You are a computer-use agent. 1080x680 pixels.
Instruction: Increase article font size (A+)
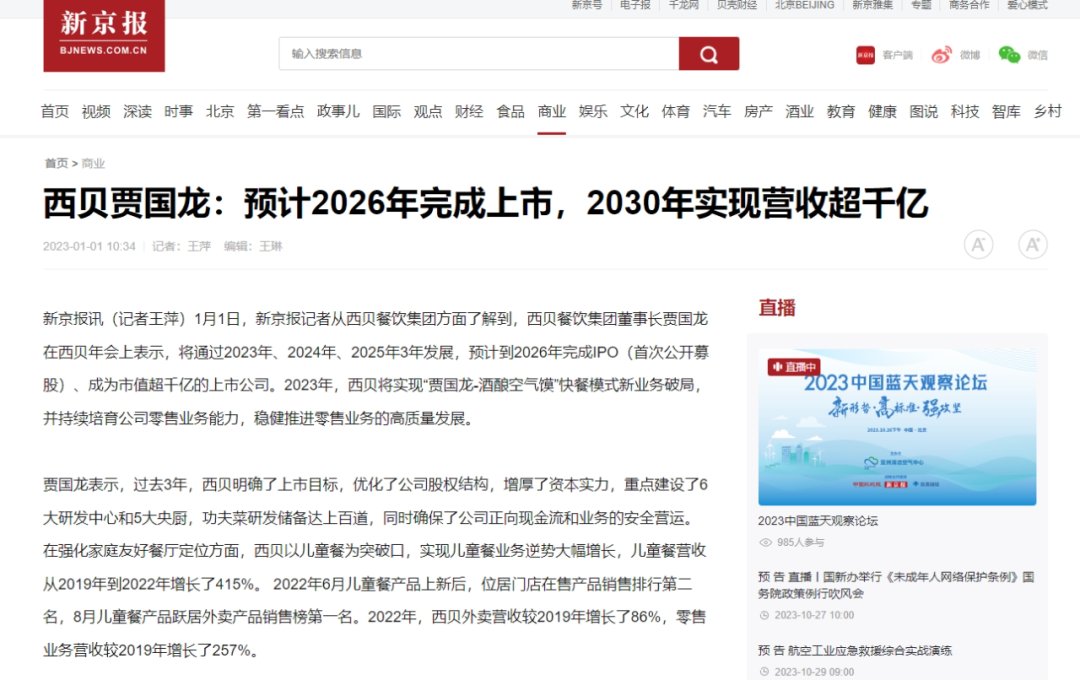tap(1032, 244)
